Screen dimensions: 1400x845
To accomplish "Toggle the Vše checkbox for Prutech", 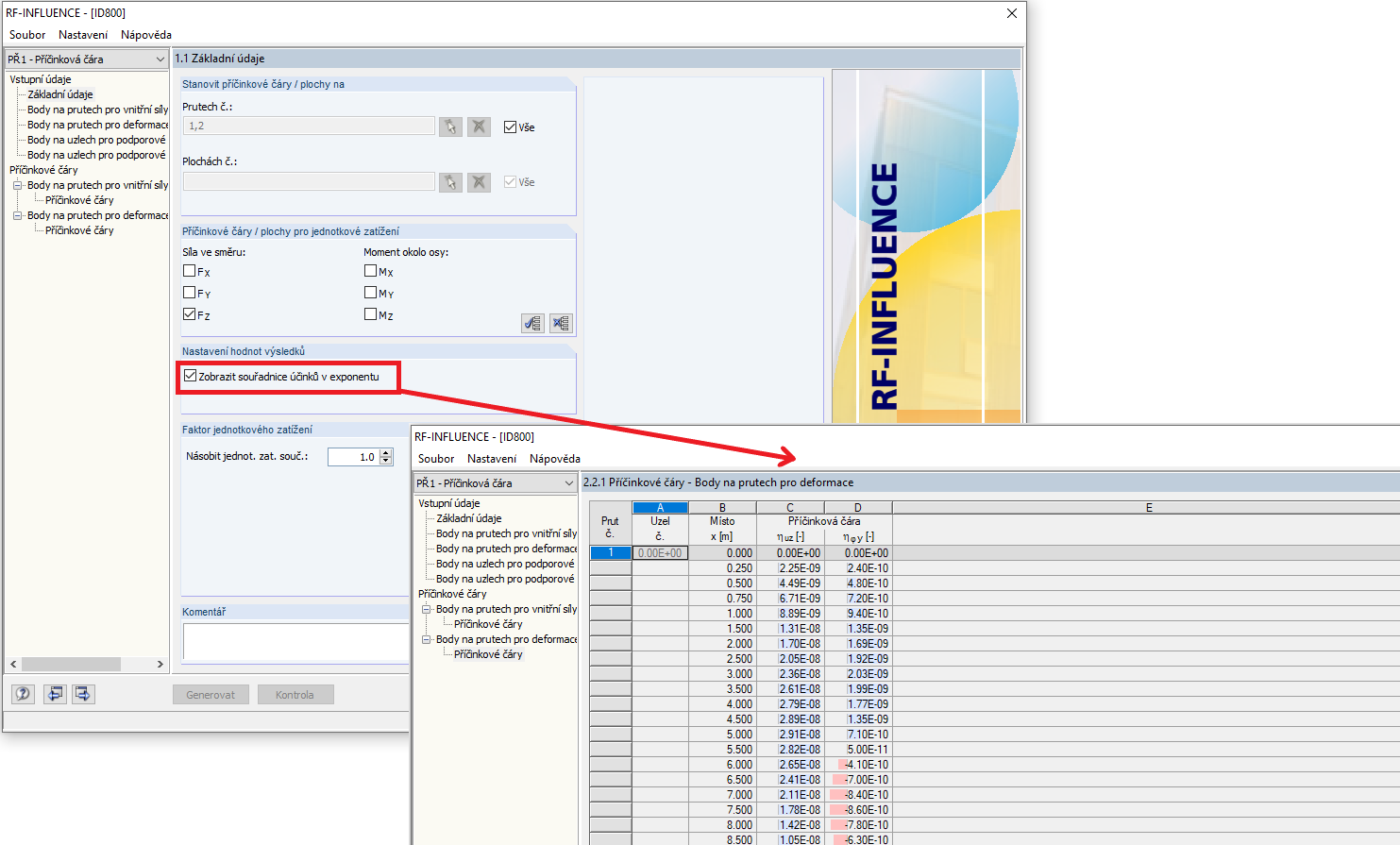I will (511, 127).
